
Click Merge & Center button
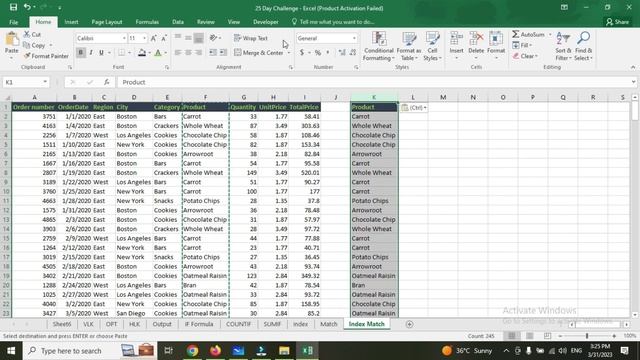click(259, 53)
